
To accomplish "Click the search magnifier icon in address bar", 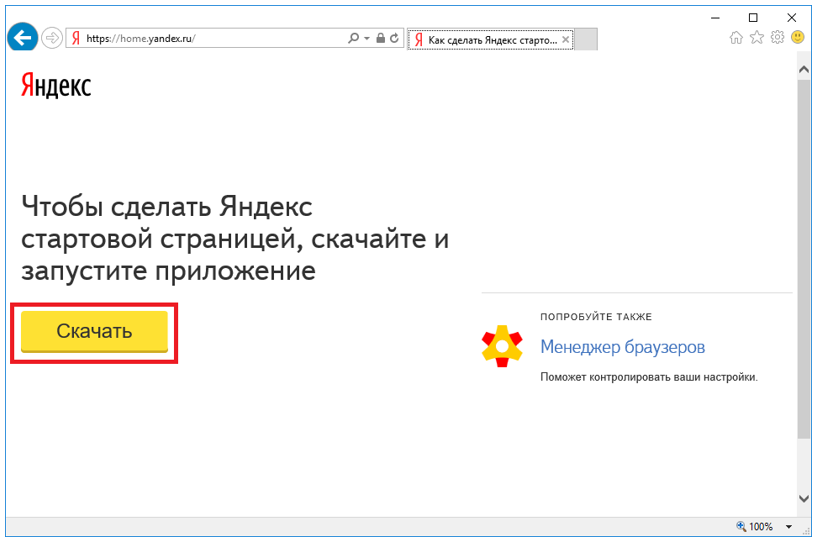I will point(353,38).
